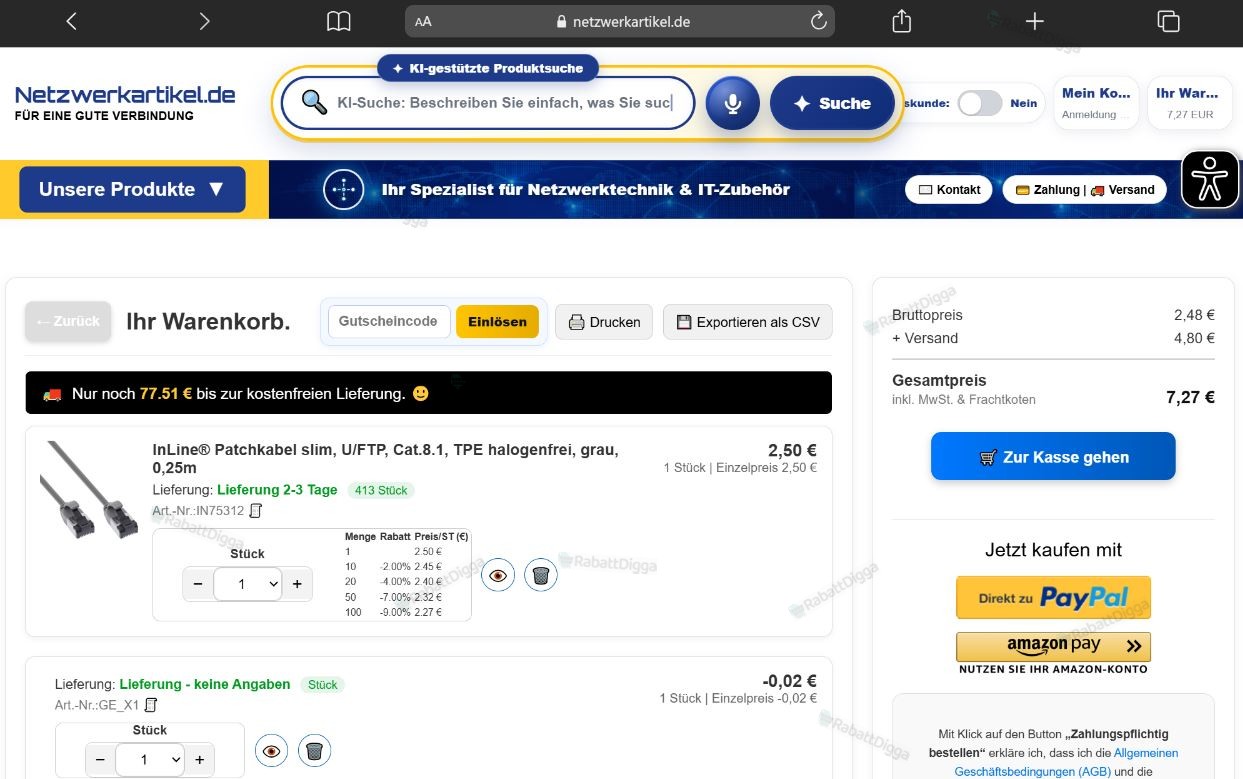Screen dimensions: 1243x779
Task: Open the Kontakt link
Action: pos(949,189)
